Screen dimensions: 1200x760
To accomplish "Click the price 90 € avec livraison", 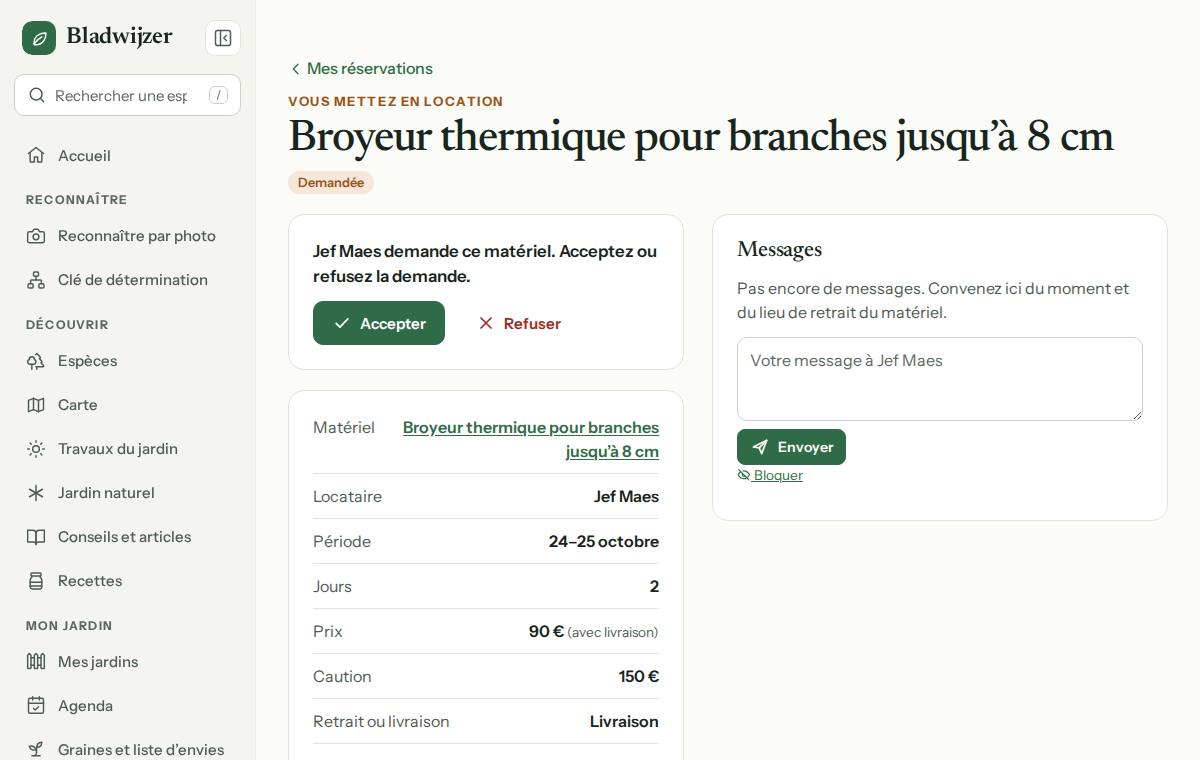I will pyautogui.click(x=594, y=631).
